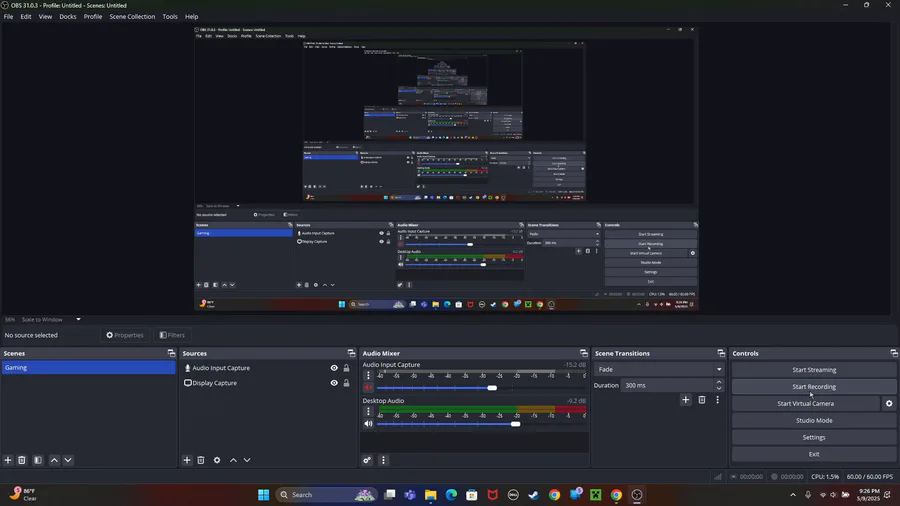Open virtual camera settings gear

pyautogui.click(x=889, y=403)
